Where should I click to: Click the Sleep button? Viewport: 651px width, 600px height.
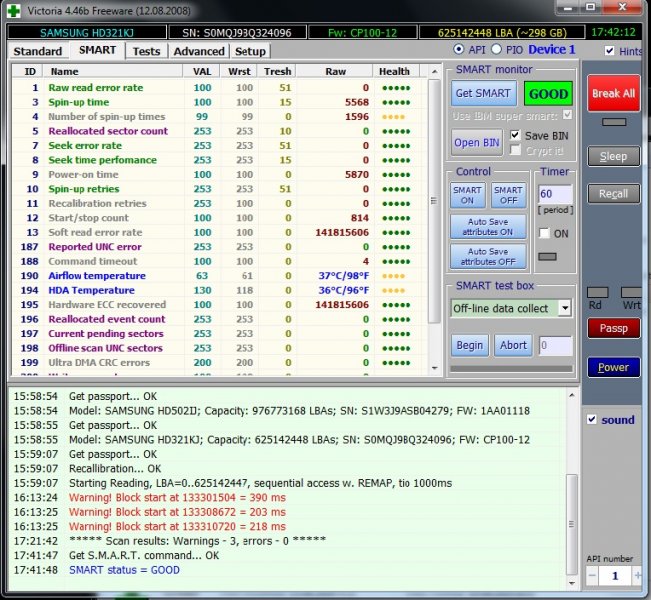pyautogui.click(x=613, y=156)
